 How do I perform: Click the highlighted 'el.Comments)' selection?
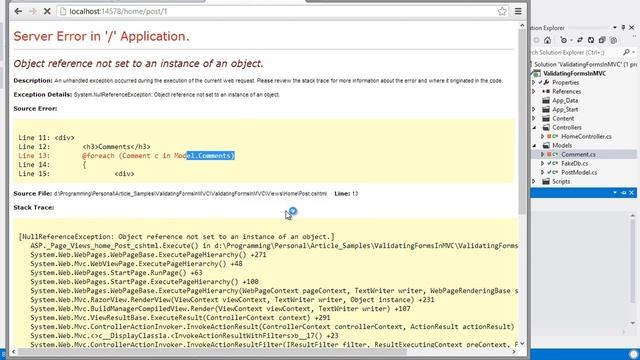tap(211, 156)
